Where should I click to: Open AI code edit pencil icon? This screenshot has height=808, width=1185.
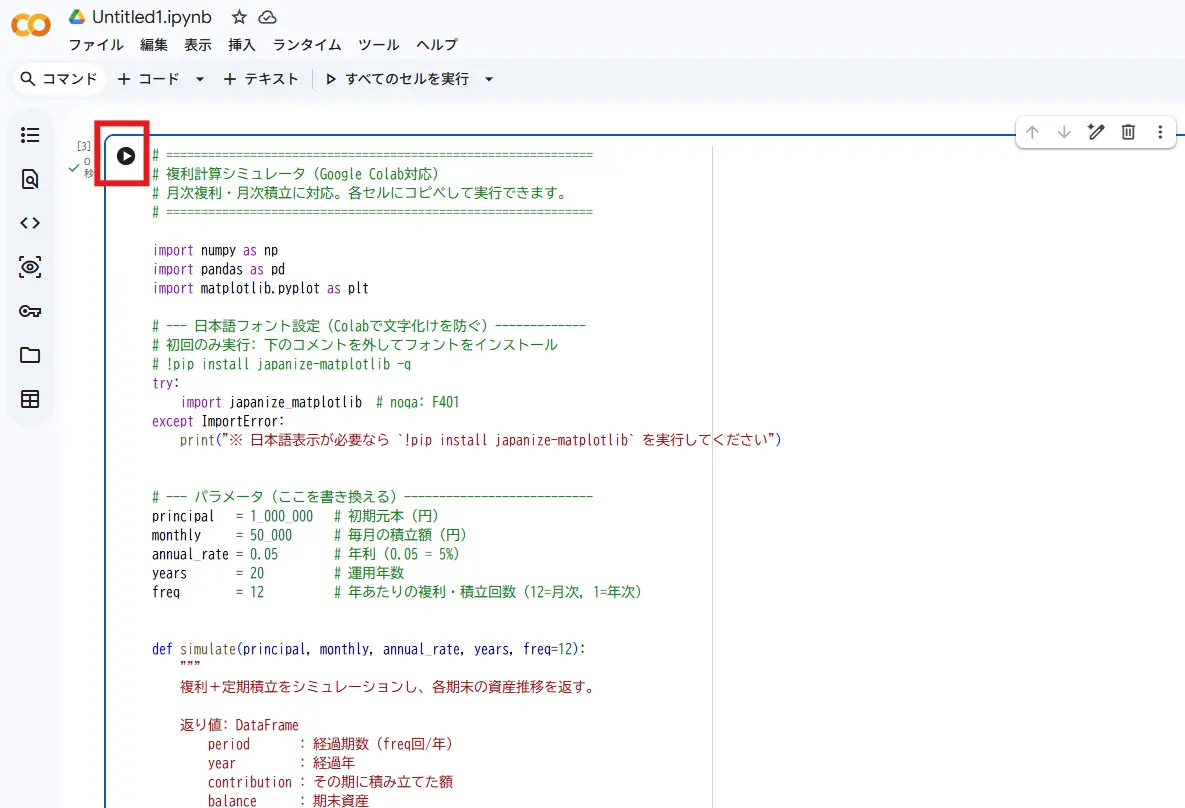1096,132
